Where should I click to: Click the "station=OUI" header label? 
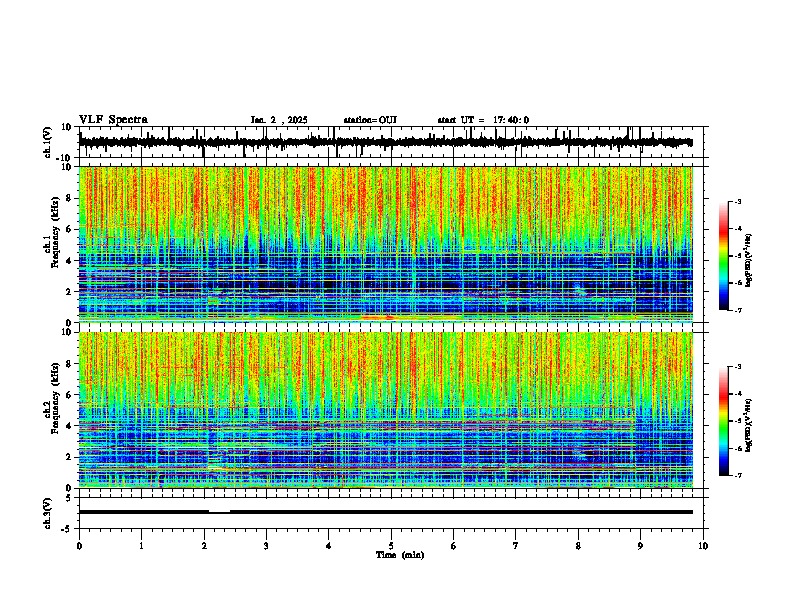coord(370,120)
